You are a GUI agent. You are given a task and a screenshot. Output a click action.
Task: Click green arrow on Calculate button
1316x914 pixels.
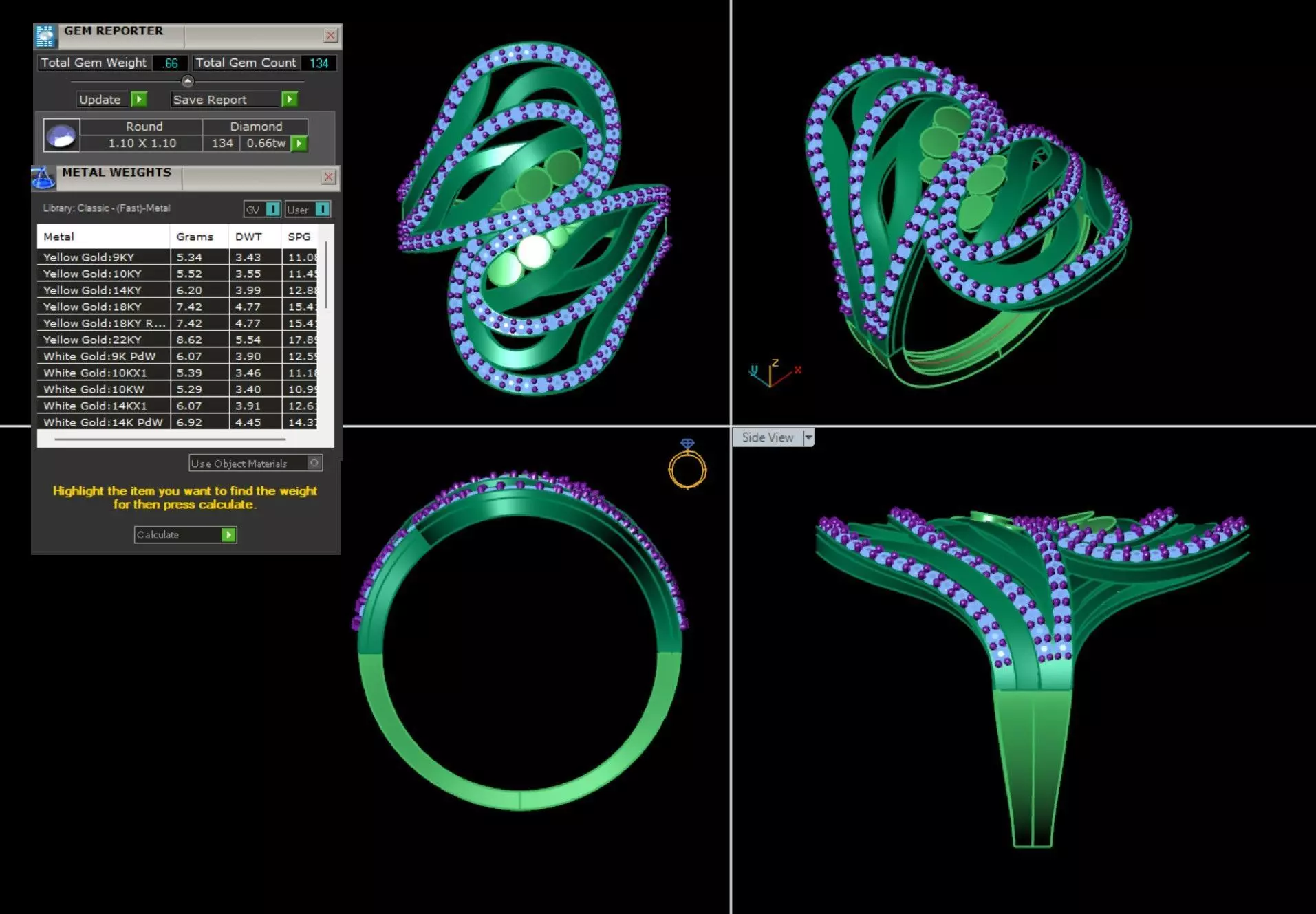(x=228, y=535)
